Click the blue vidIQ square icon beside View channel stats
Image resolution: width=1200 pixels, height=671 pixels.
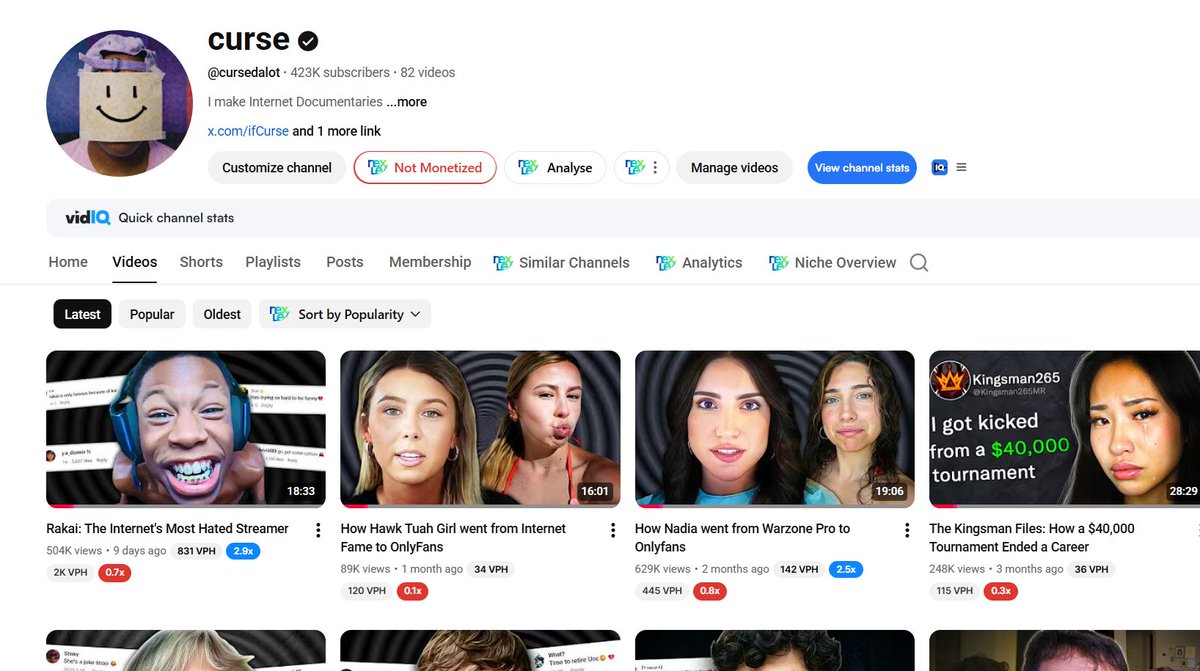click(939, 168)
